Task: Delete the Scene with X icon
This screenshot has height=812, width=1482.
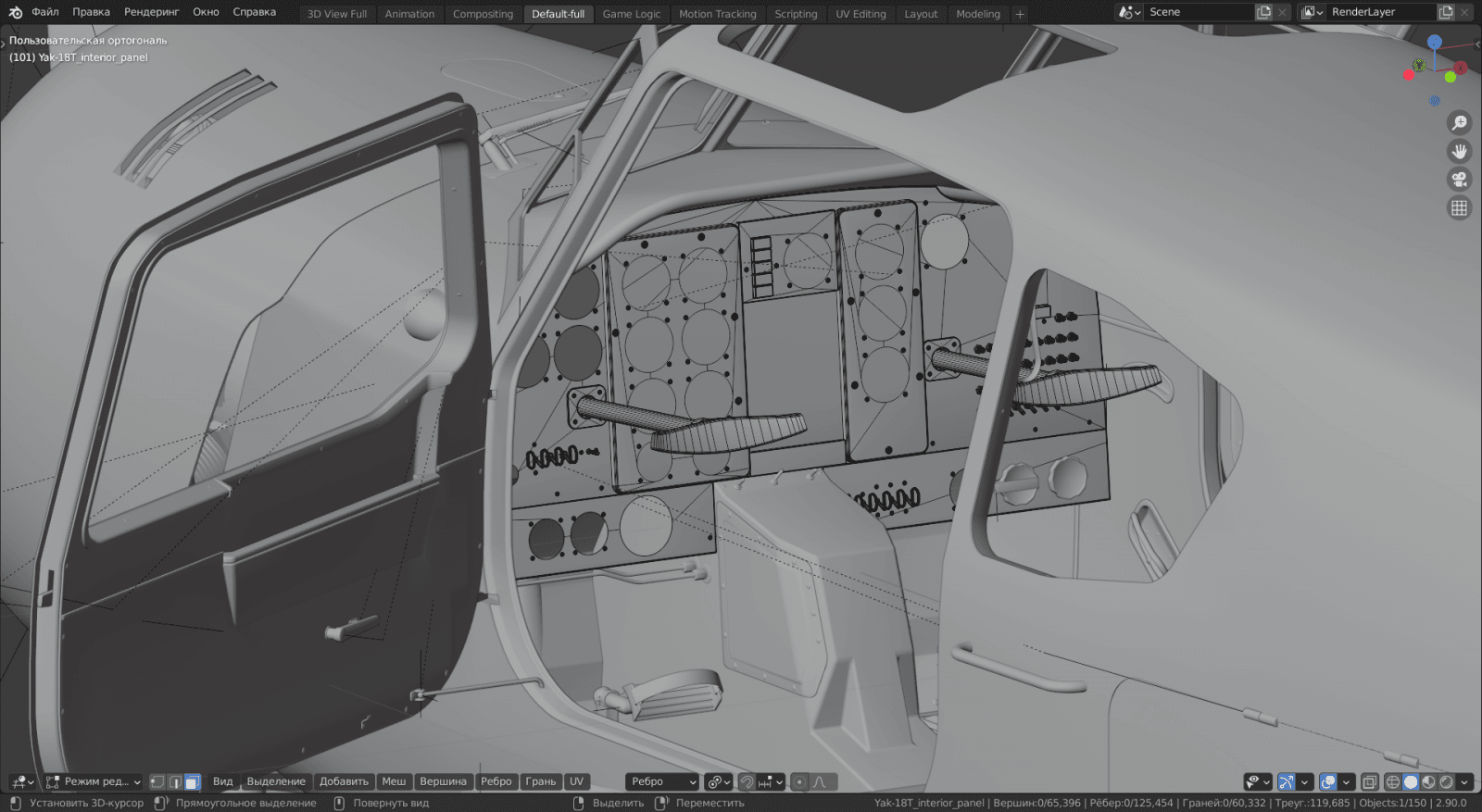Action: pyautogui.click(x=1282, y=12)
